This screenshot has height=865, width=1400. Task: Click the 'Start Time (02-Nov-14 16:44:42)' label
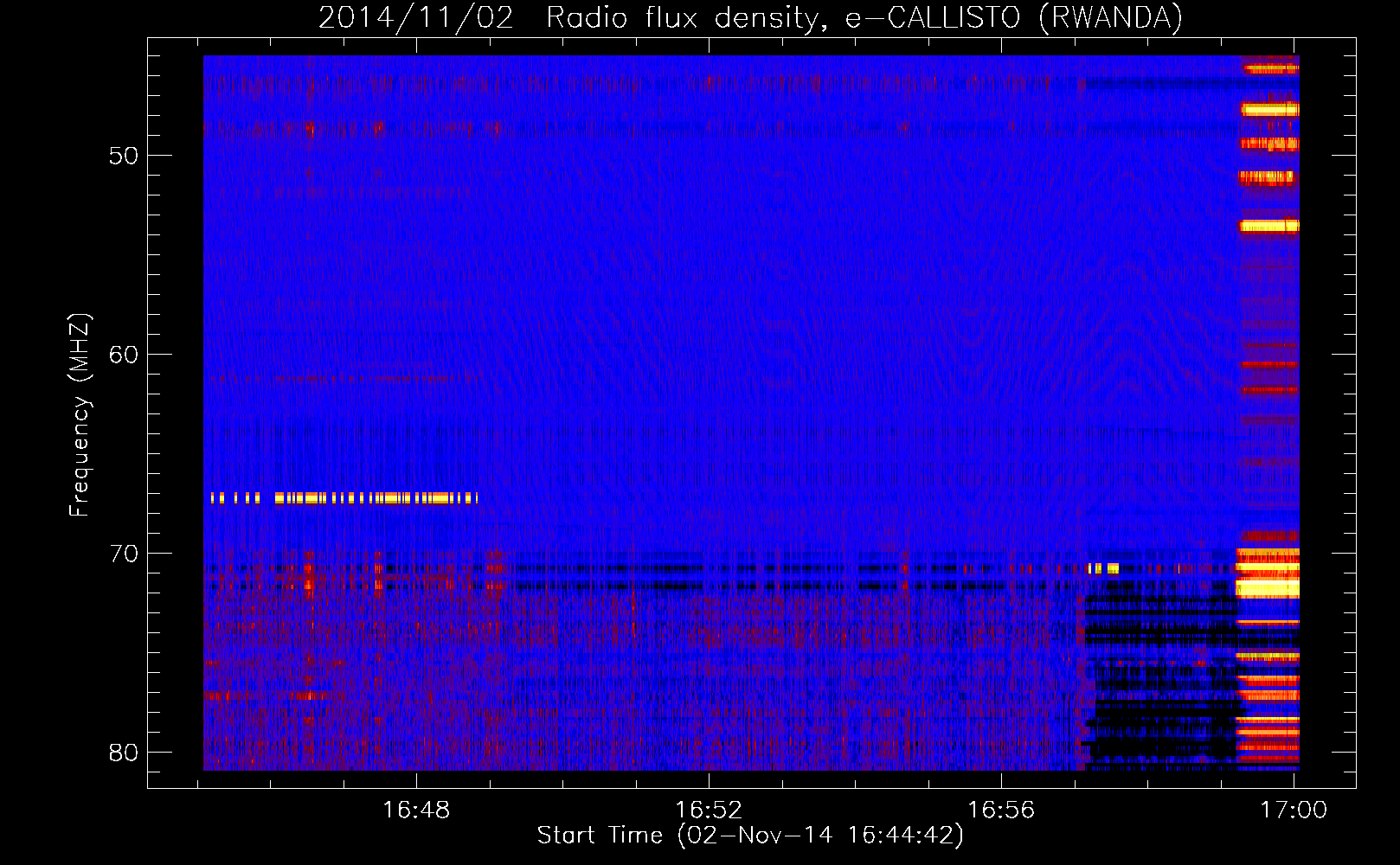750,836
